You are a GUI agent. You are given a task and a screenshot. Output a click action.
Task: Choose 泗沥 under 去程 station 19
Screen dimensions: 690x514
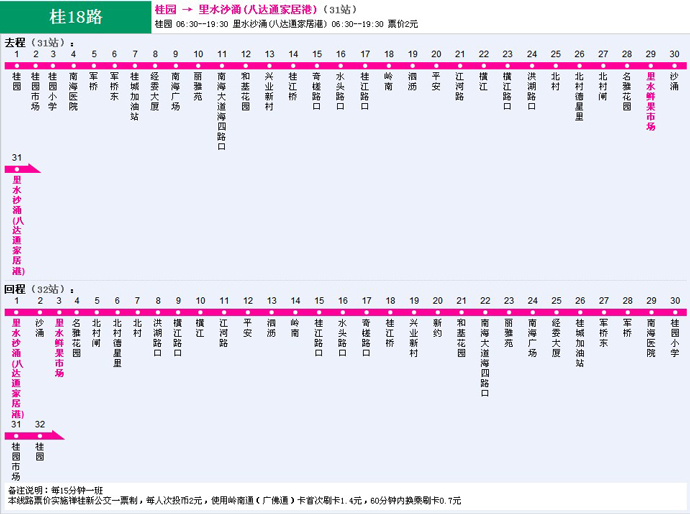pos(412,81)
